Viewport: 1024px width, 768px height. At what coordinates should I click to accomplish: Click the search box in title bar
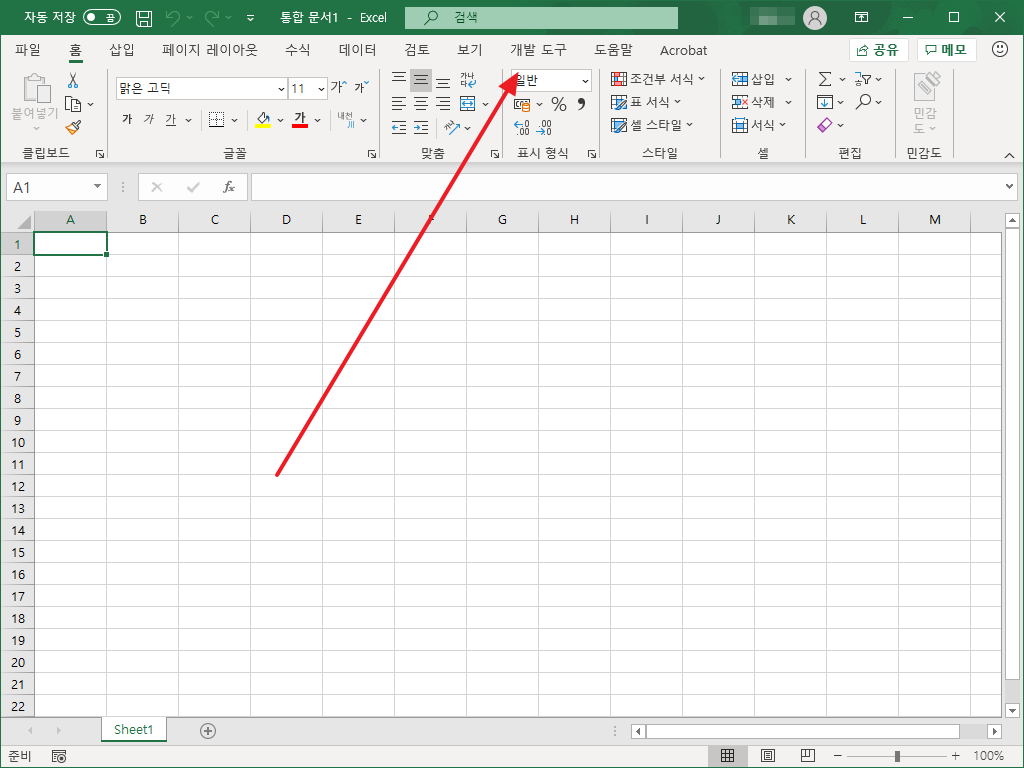(541, 18)
